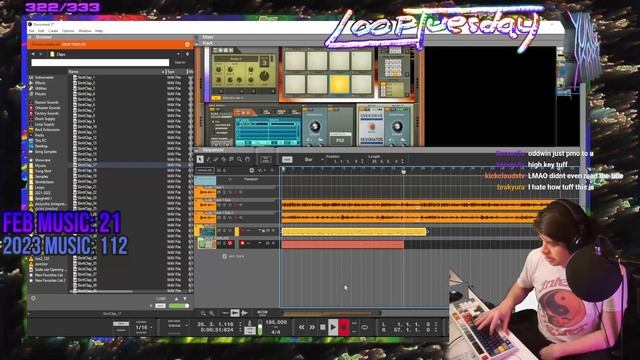This screenshot has width=640, height=360.
Task: Mute the yellow-clip instrument track
Action: (219, 231)
